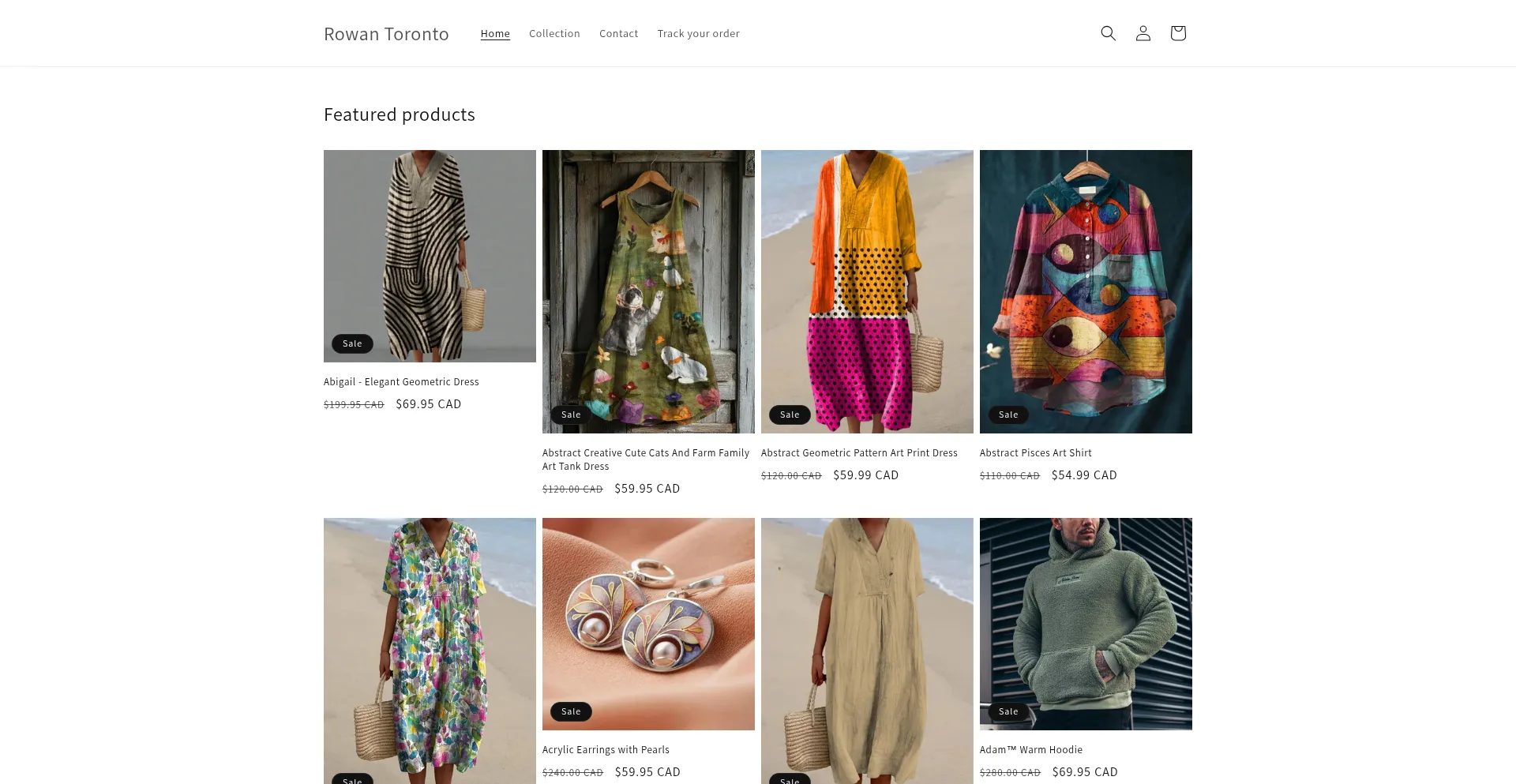
Task: Open the search magnifier icon
Action: pyautogui.click(x=1108, y=33)
